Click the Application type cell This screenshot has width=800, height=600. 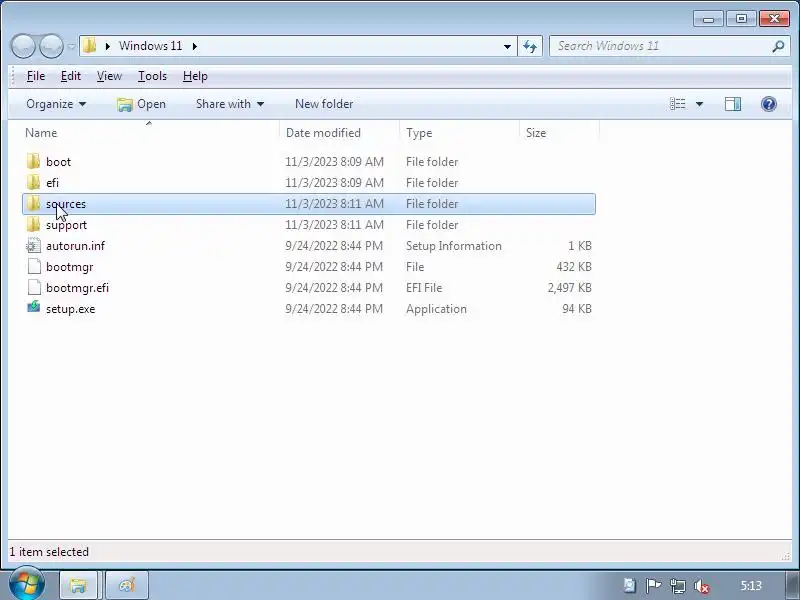pyautogui.click(x=436, y=309)
